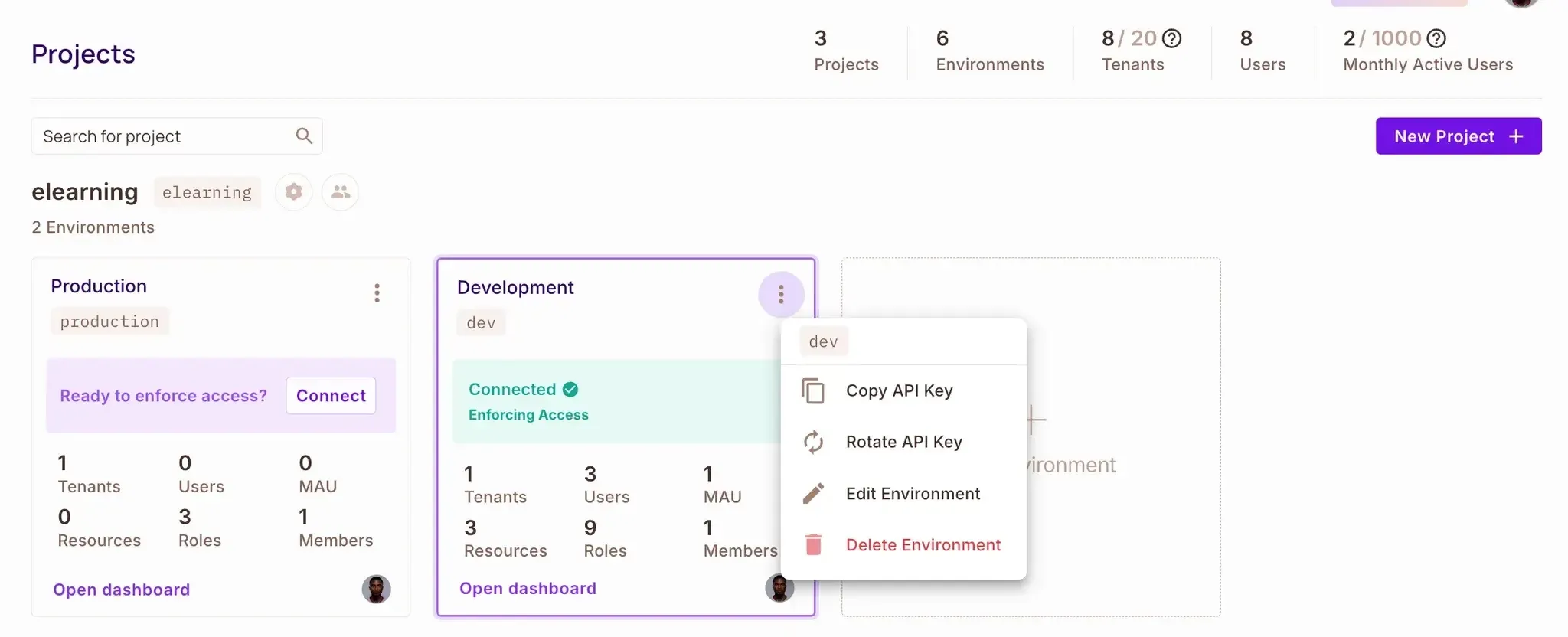Choose Delete Environment option
Viewport: 1568px width, 637px height.
pyautogui.click(x=923, y=545)
